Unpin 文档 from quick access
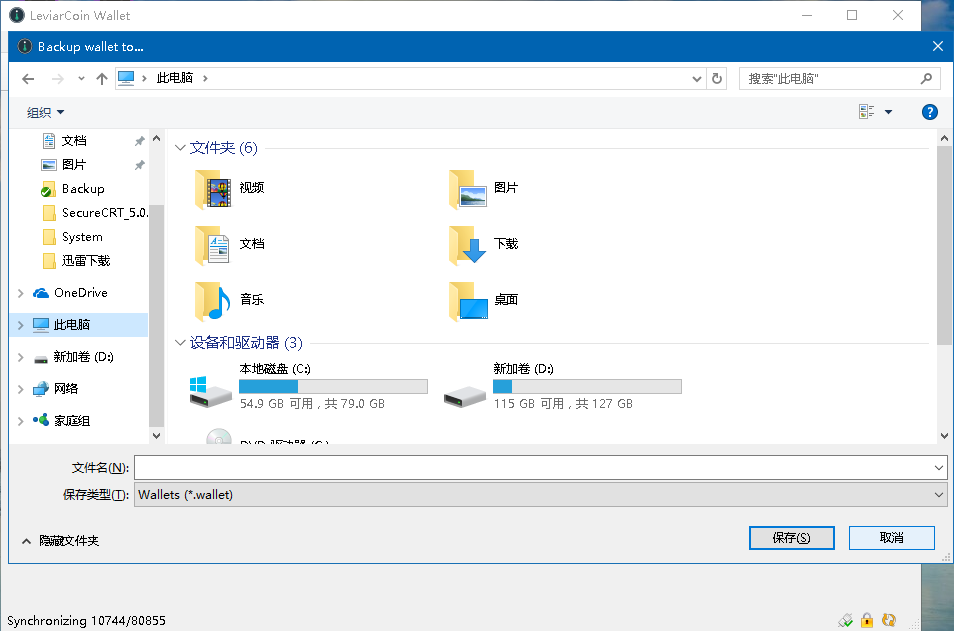Viewport: 954px width, 631px height. click(x=139, y=141)
